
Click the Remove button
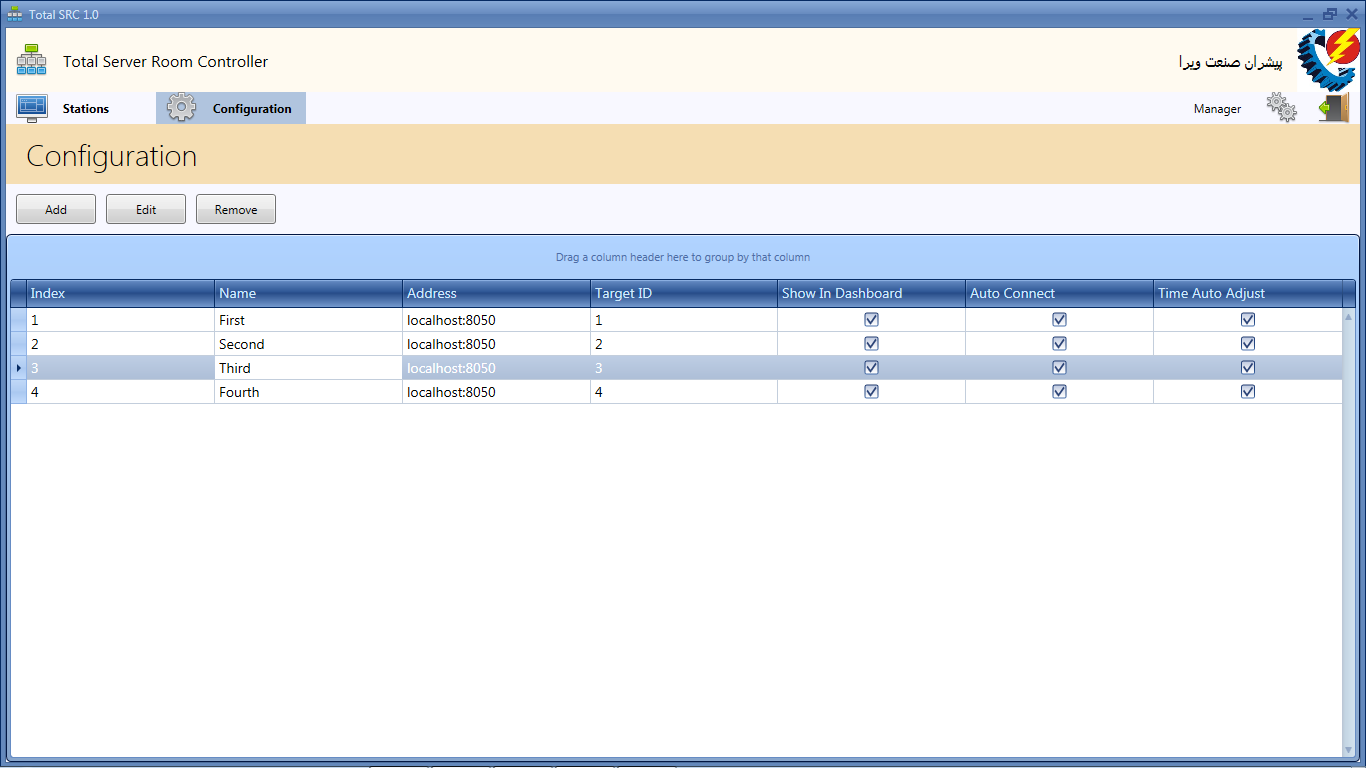click(236, 209)
